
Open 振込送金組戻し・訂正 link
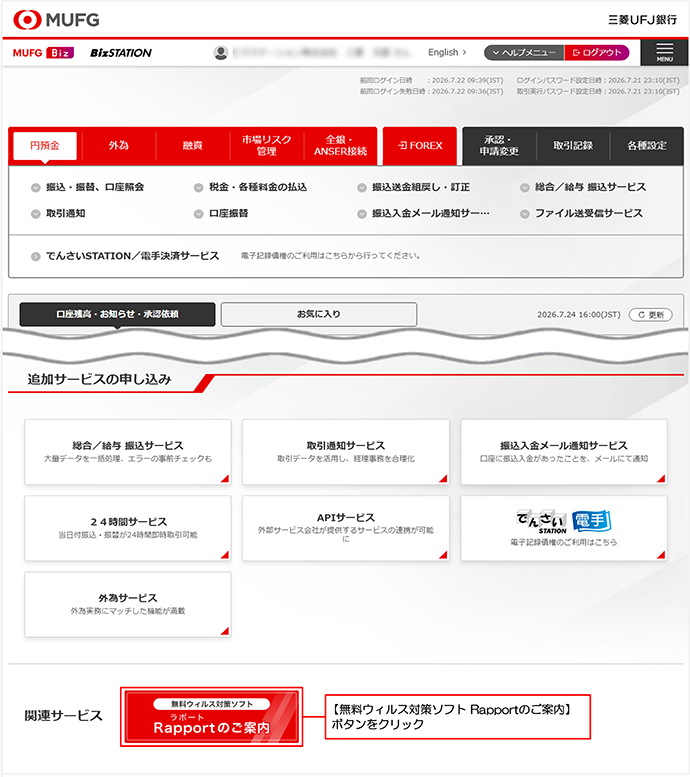tap(421, 187)
